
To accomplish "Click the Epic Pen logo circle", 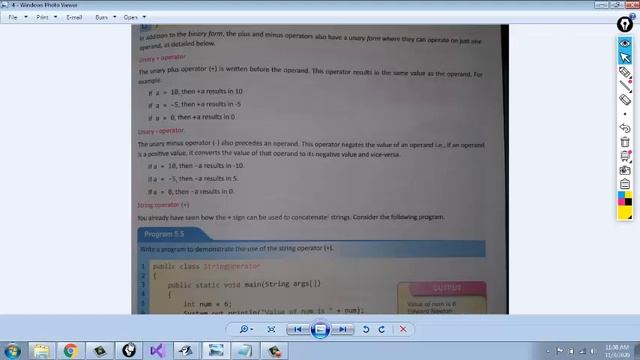I will click(624, 24).
